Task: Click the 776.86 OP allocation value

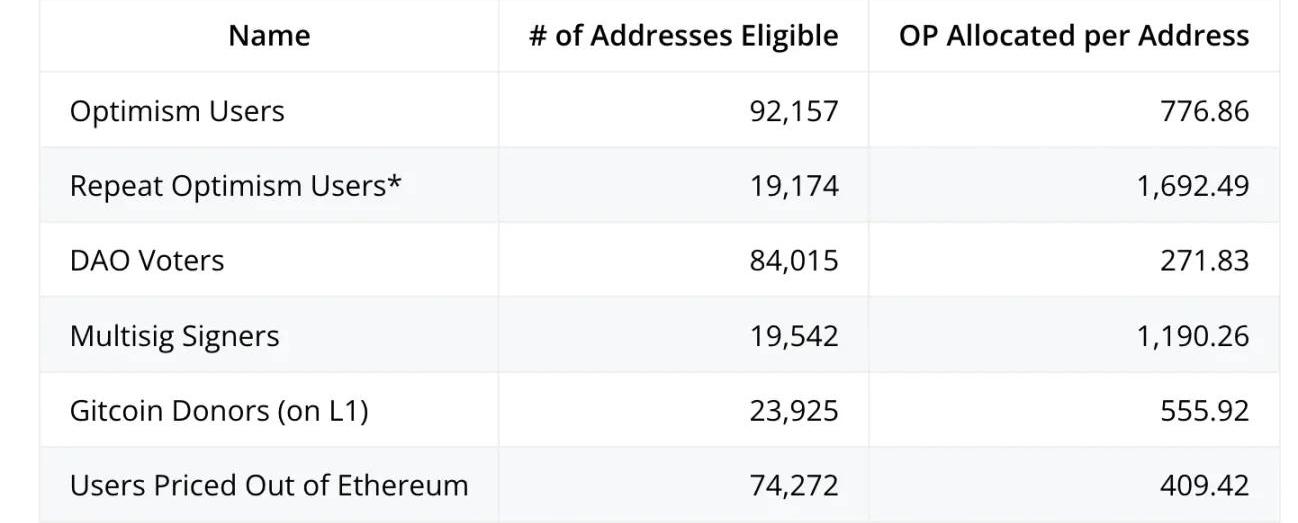Action: [1204, 110]
